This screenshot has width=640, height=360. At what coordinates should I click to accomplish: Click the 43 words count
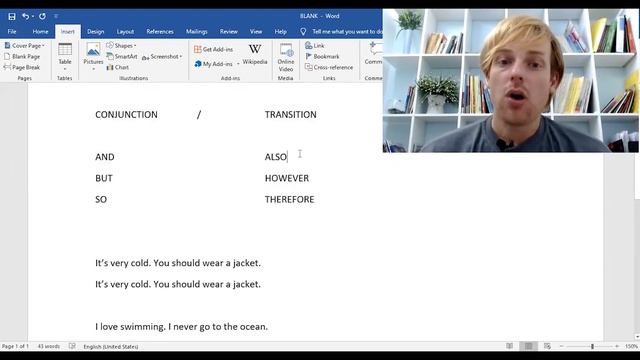tap(49, 347)
